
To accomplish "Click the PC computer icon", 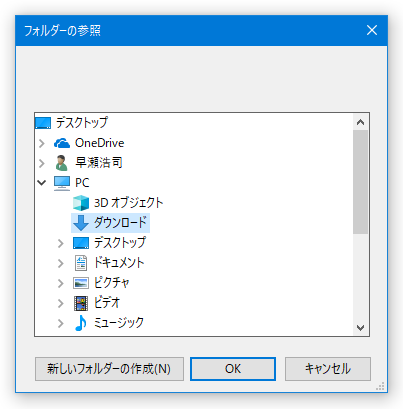I will point(62,183).
